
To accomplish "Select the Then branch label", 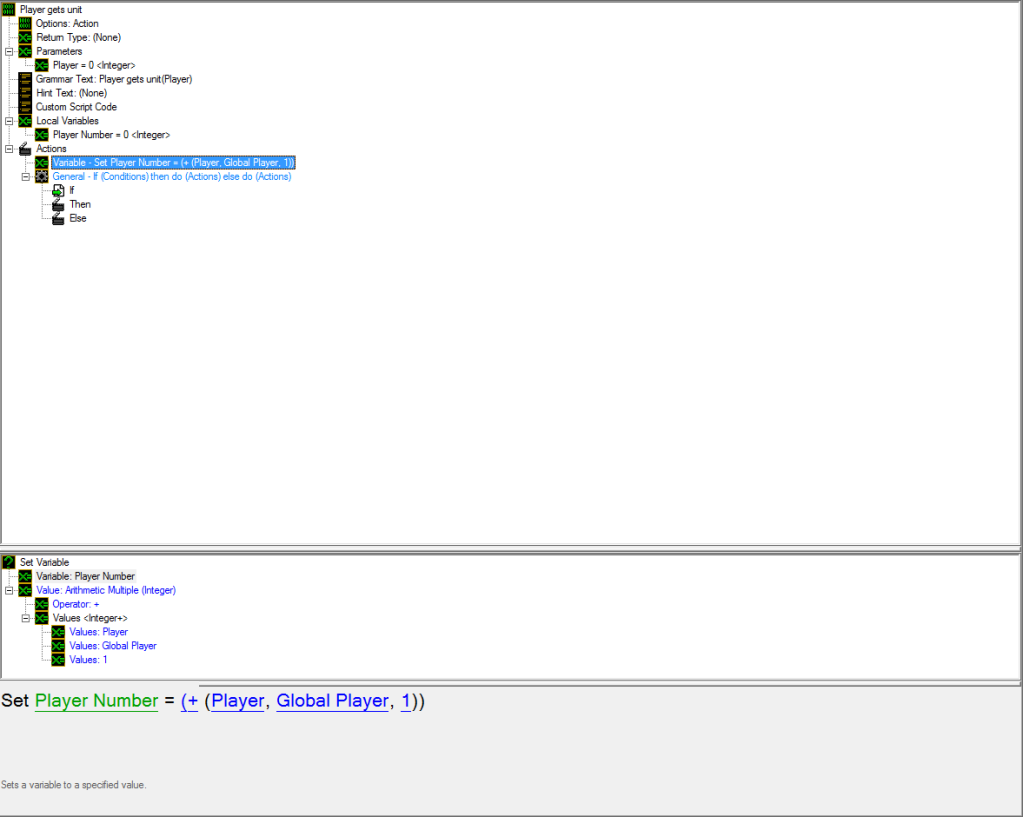I will (x=80, y=204).
